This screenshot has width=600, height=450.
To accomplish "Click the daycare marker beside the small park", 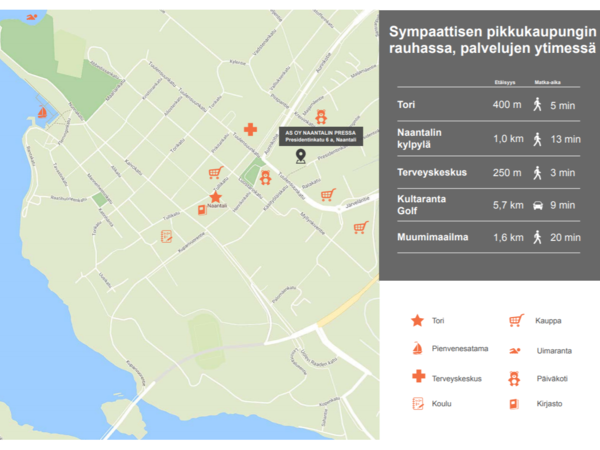I will tap(265, 178).
